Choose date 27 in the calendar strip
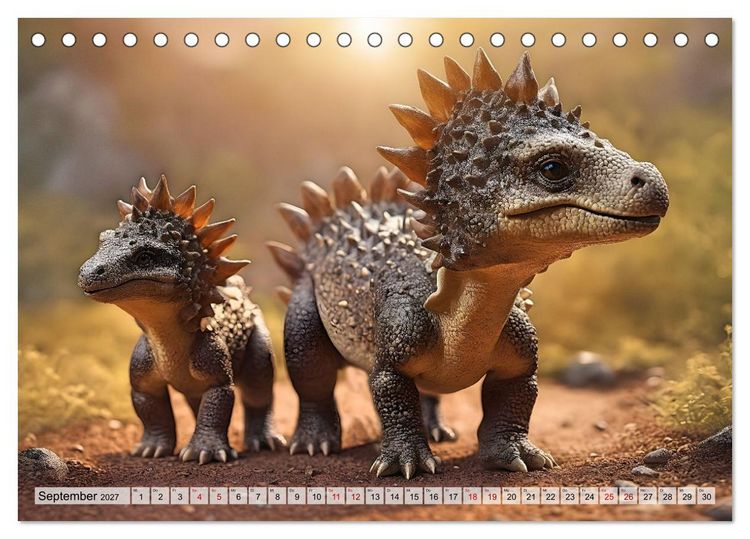750x539 pixels. pos(648,496)
